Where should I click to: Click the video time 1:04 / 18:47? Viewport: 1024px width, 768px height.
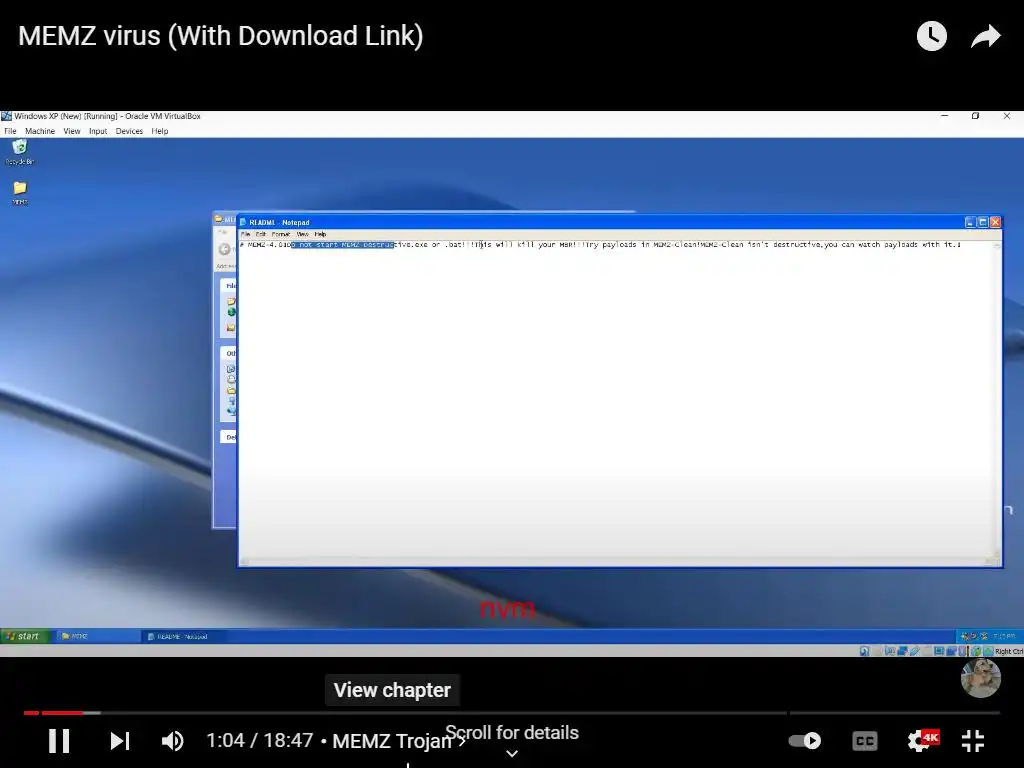click(259, 741)
